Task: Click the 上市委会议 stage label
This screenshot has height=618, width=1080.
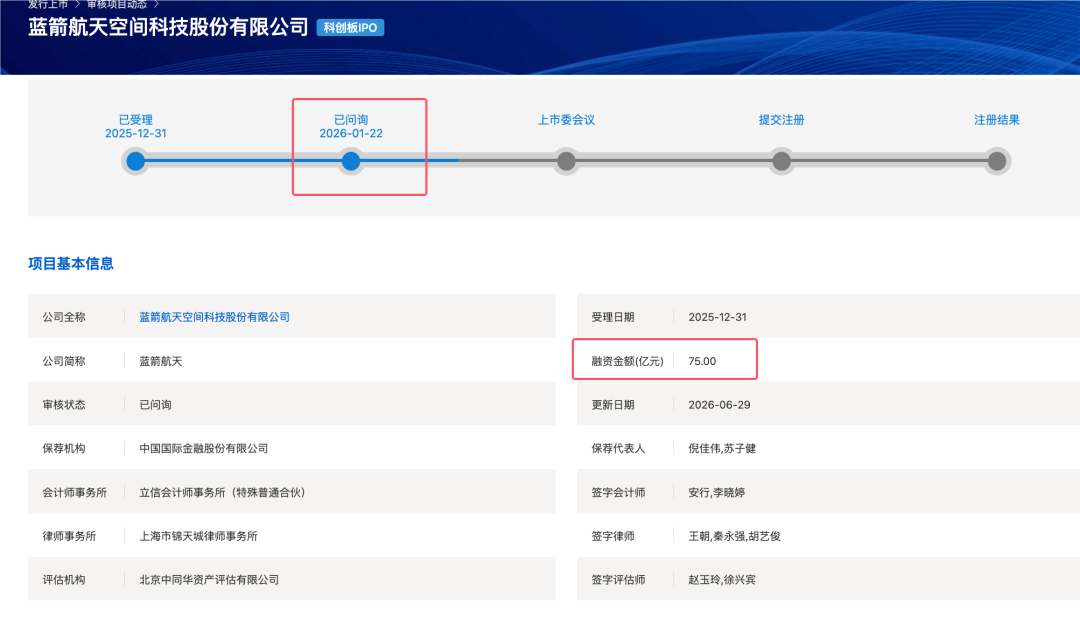Action: click(566, 120)
